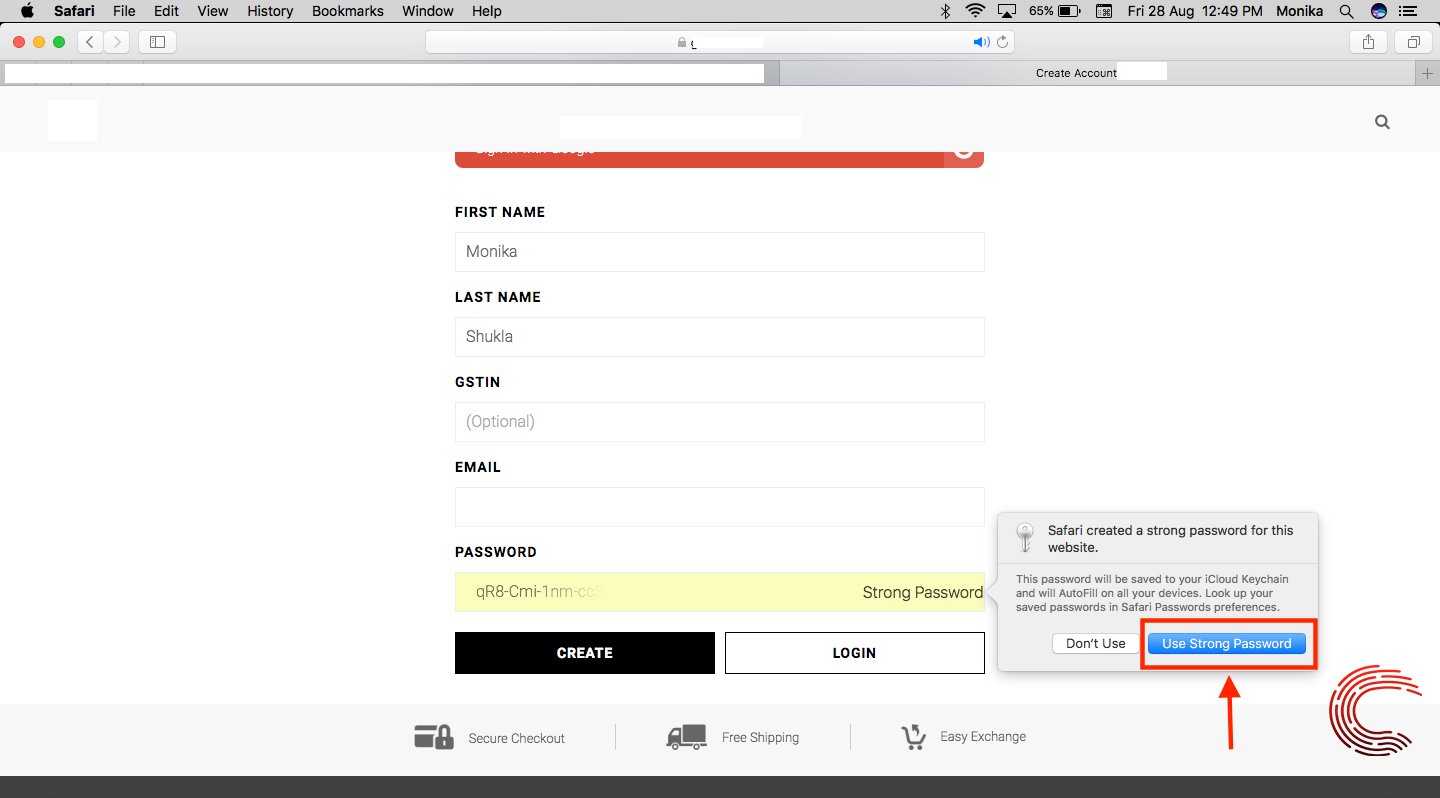
Task: Click the Easy Exchange cart icon
Action: (x=913, y=737)
